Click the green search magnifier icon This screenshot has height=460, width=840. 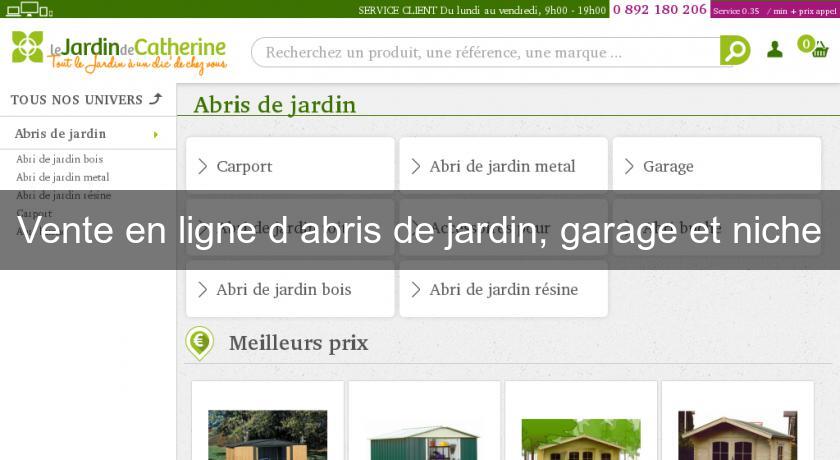(735, 50)
